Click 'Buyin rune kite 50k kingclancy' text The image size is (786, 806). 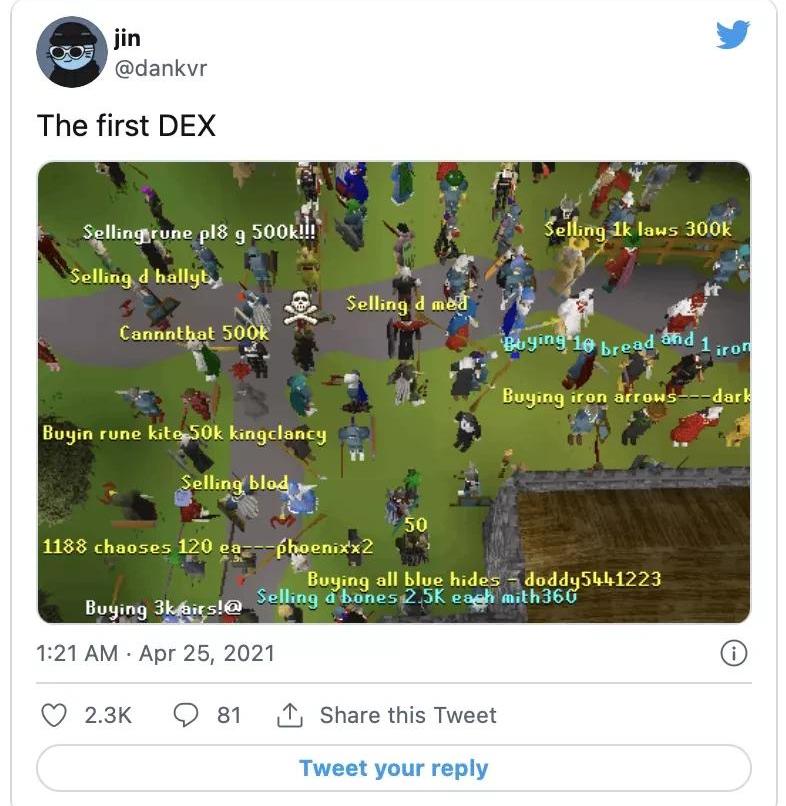pos(184,433)
